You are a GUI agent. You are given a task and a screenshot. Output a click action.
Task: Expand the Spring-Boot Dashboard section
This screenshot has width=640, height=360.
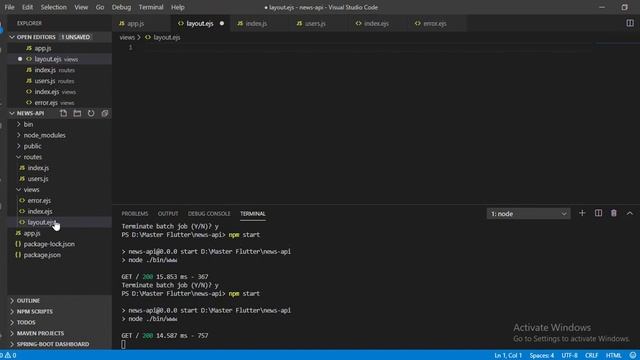coord(60,344)
